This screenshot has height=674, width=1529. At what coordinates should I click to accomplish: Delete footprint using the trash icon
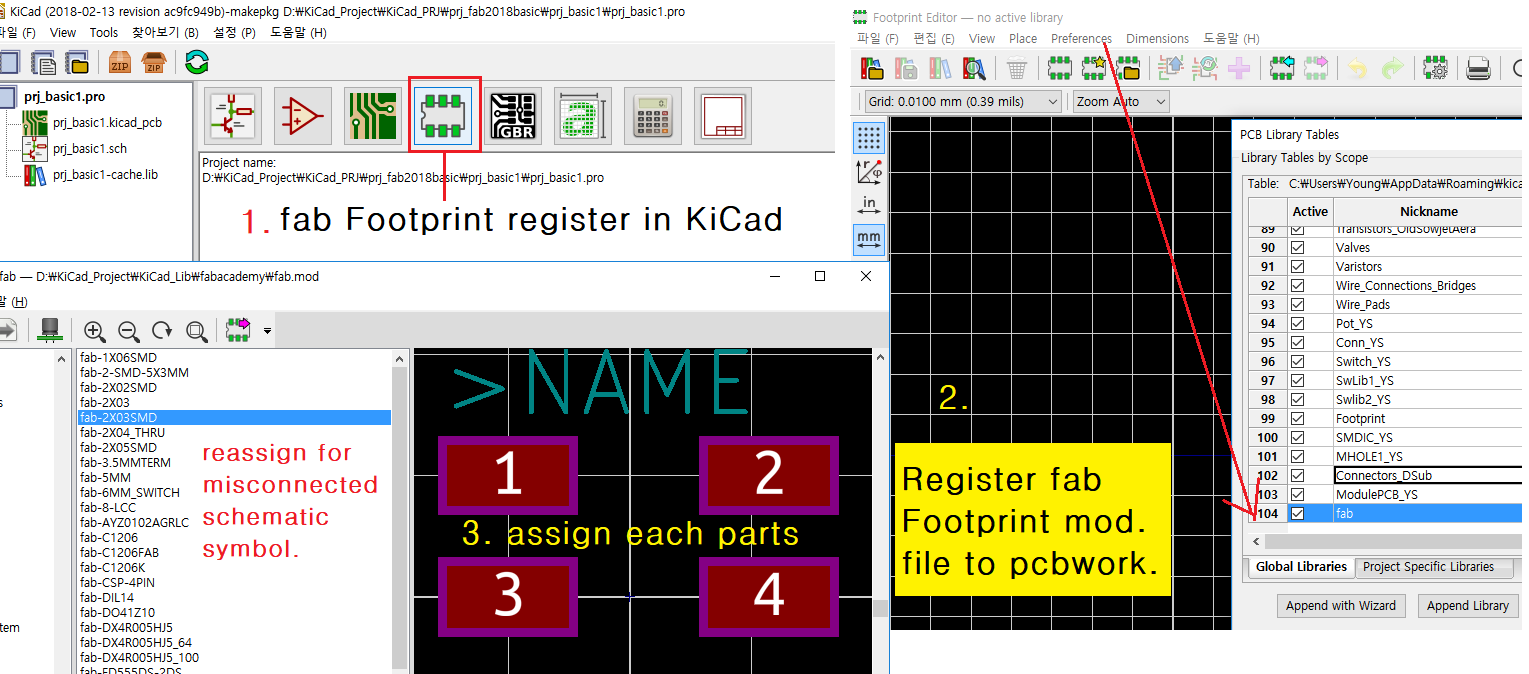point(1017,68)
